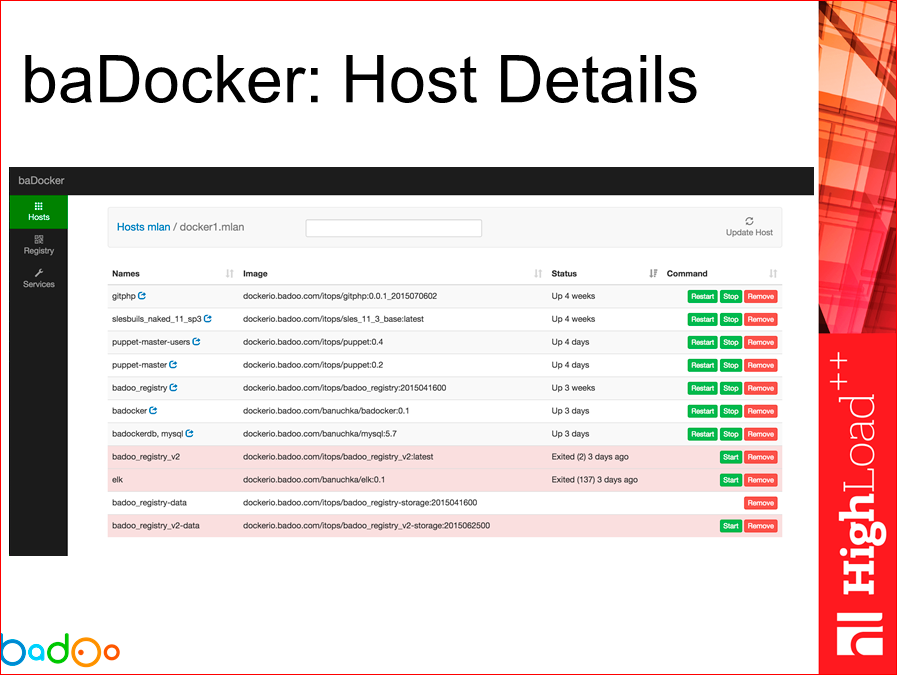
Task: Click the badocker external link icon
Action: pos(153,410)
